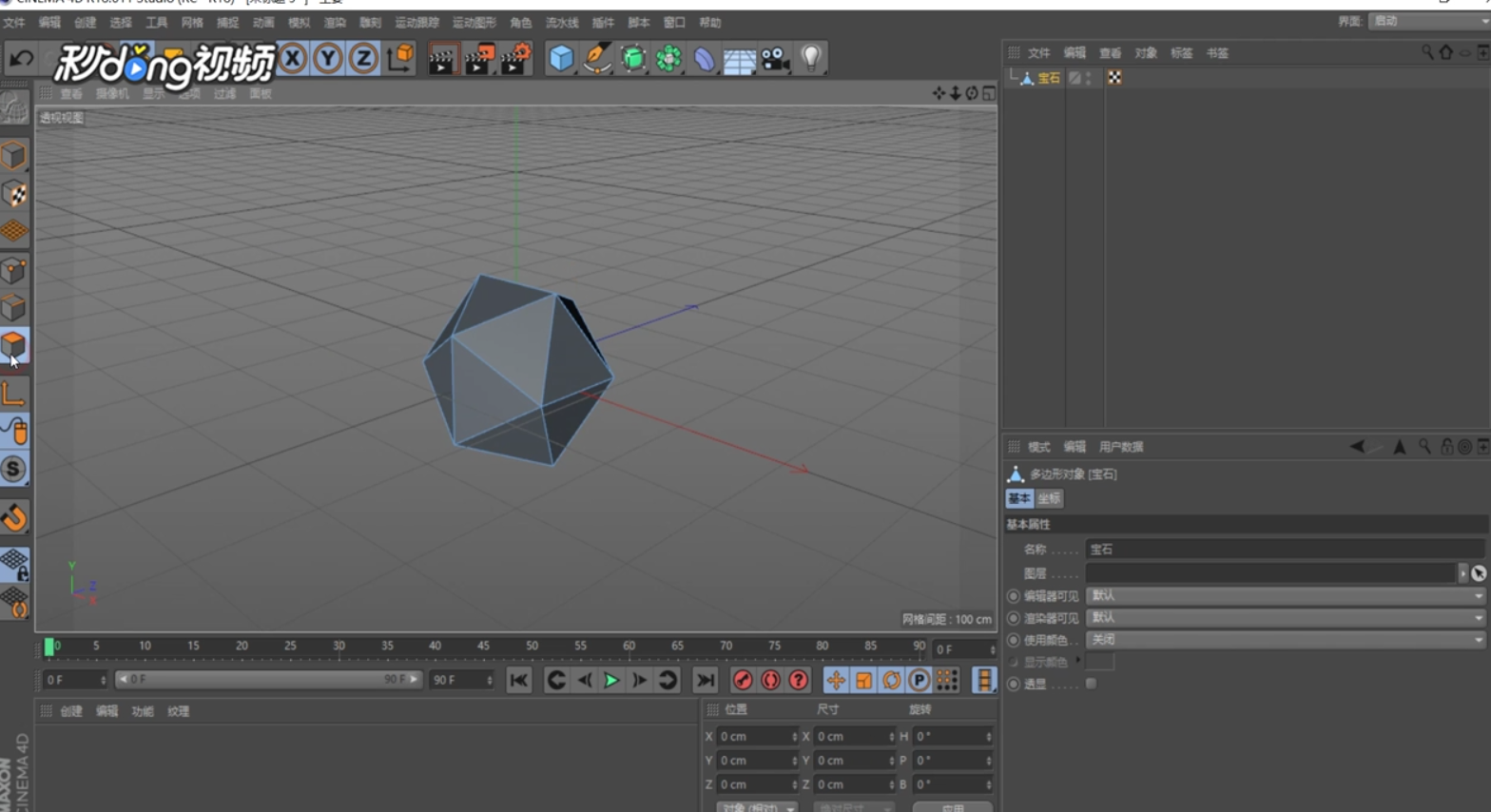1491x812 pixels.
Task: Open the 编辑器可见 dropdown
Action: (1286, 595)
